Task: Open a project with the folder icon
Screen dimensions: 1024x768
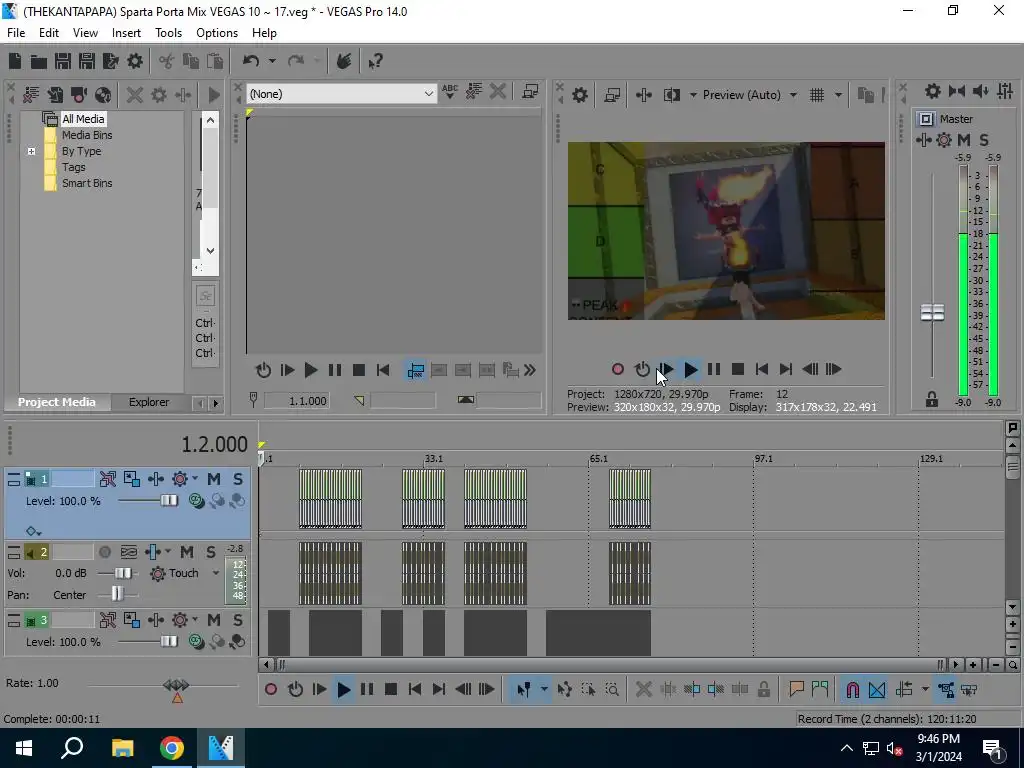Action: (x=39, y=61)
